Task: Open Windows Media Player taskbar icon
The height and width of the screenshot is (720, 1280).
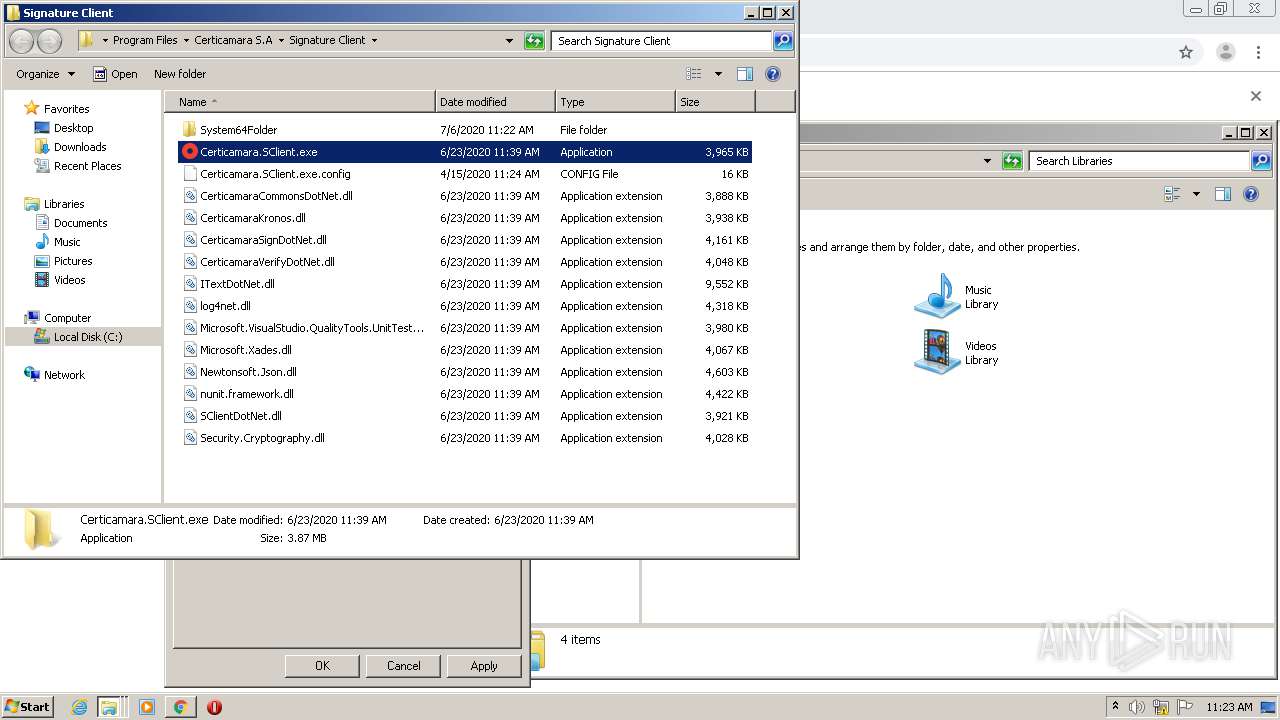Action: [147, 707]
